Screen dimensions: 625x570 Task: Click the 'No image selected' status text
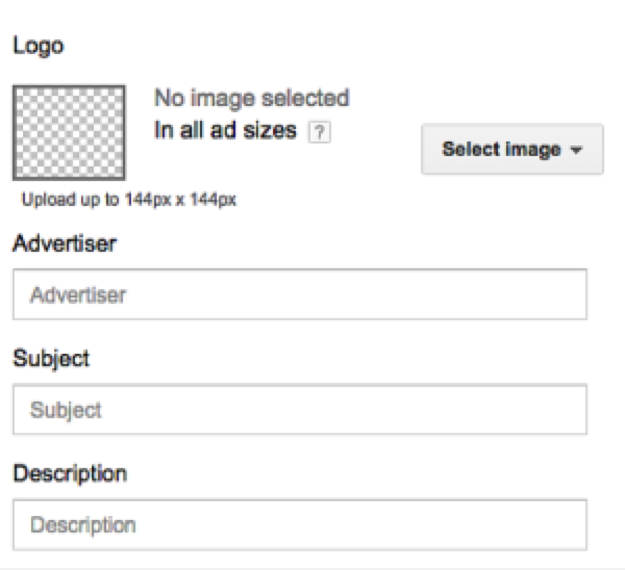[x=251, y=99]
